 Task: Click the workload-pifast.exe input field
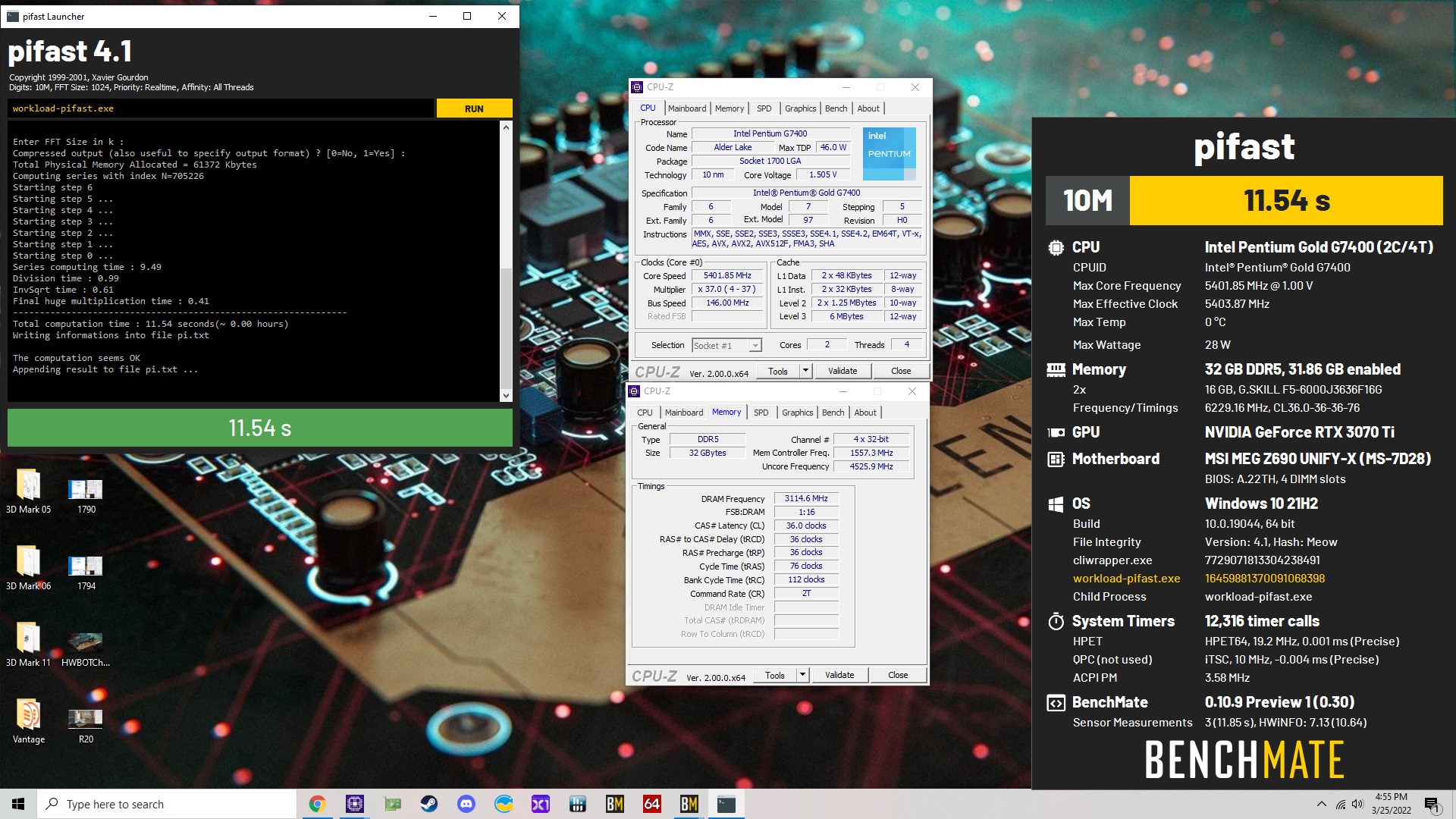tap(221, 108)
